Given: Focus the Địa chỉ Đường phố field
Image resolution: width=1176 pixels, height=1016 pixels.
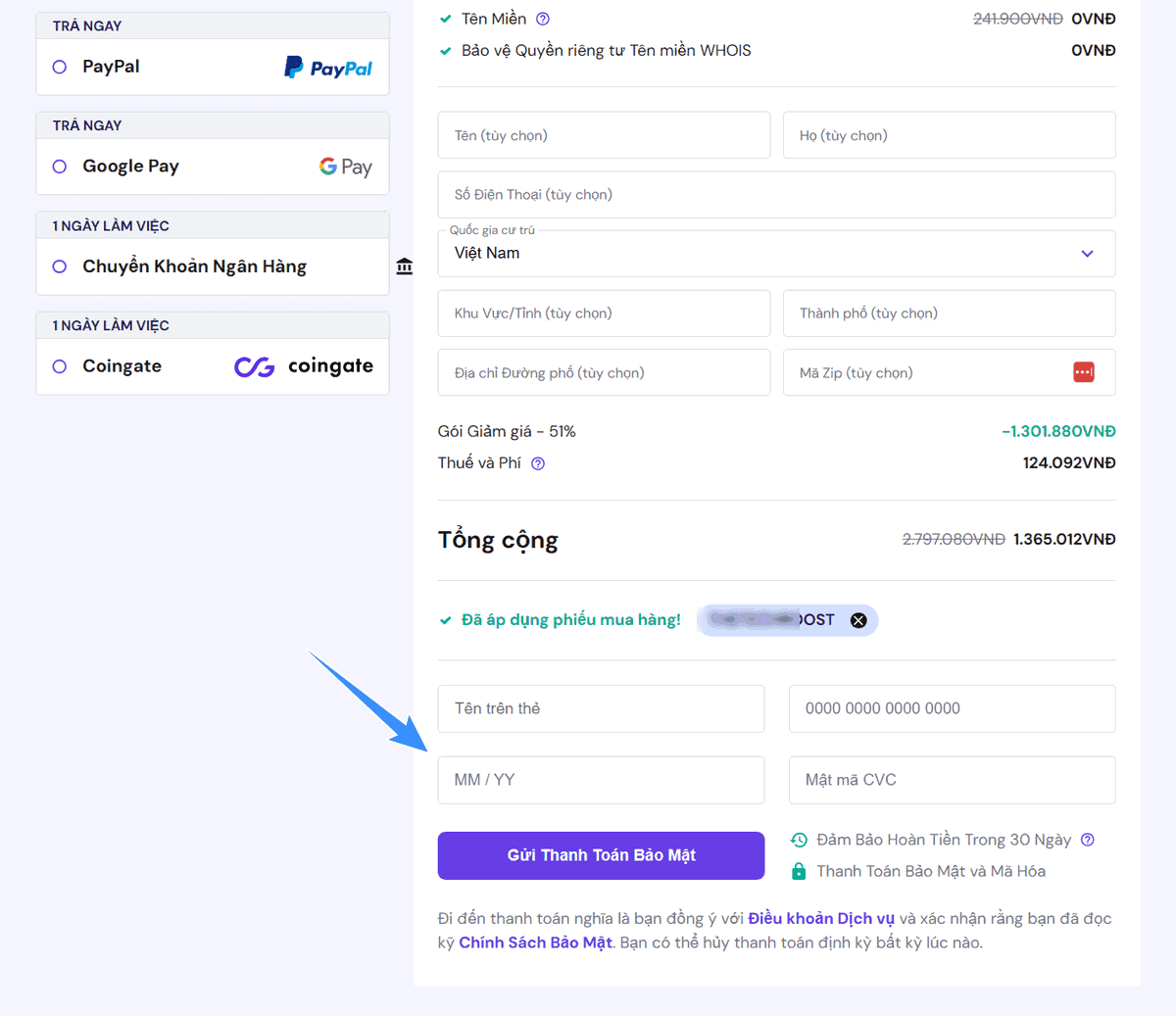Looking at the screenshot, I should [x=604, y=372].
